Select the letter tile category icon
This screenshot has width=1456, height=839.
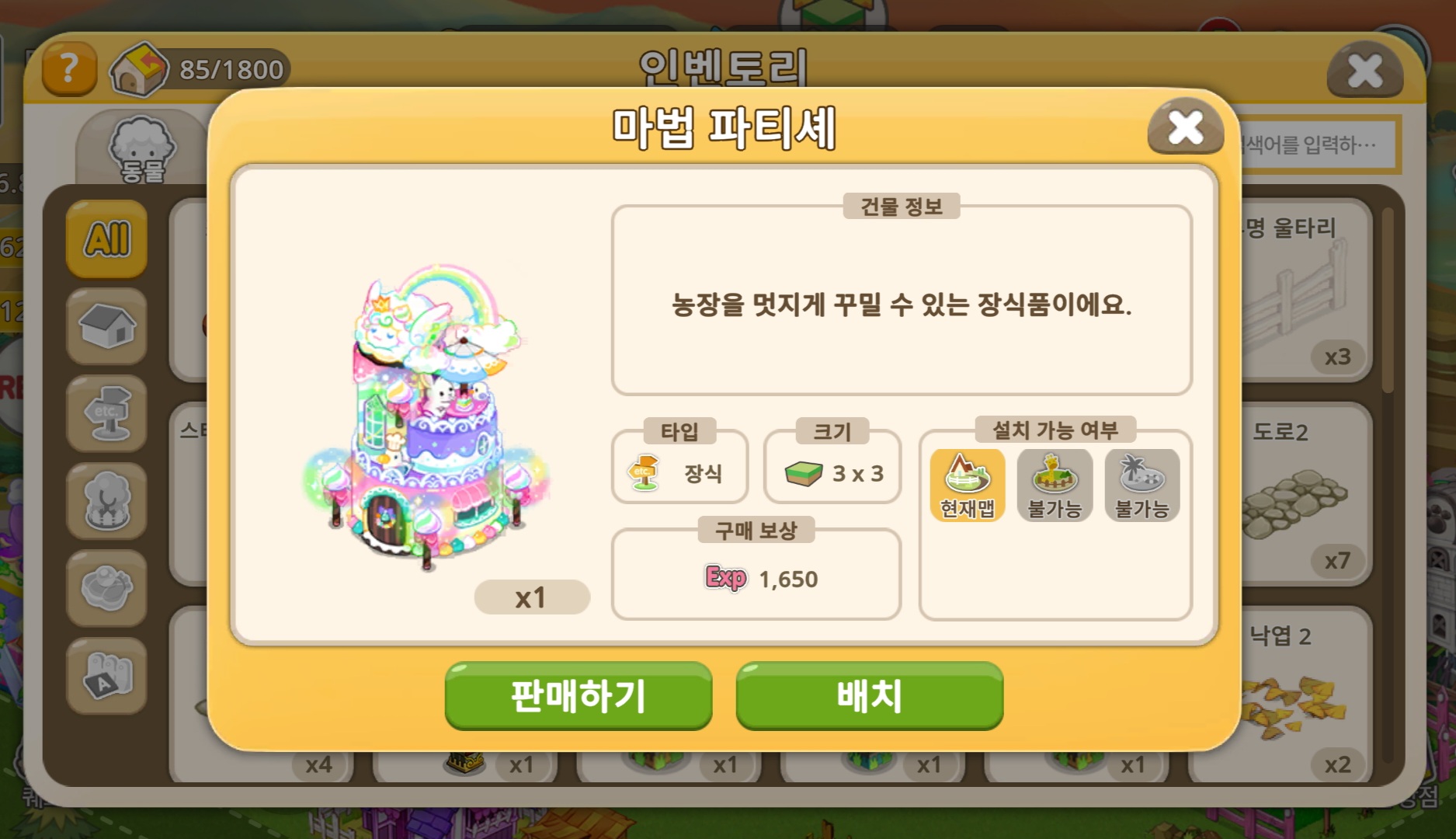107,676
